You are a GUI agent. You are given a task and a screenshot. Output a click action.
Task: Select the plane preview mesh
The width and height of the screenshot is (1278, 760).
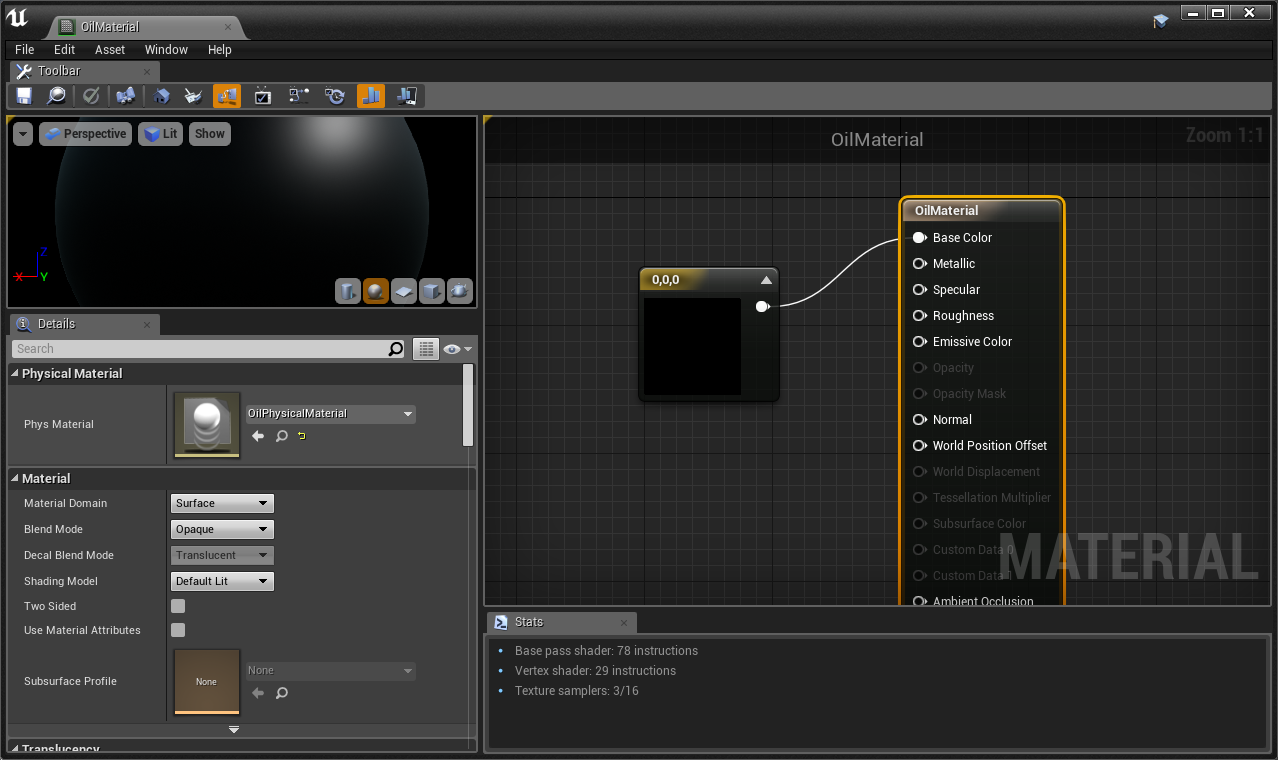pos(404,291)
